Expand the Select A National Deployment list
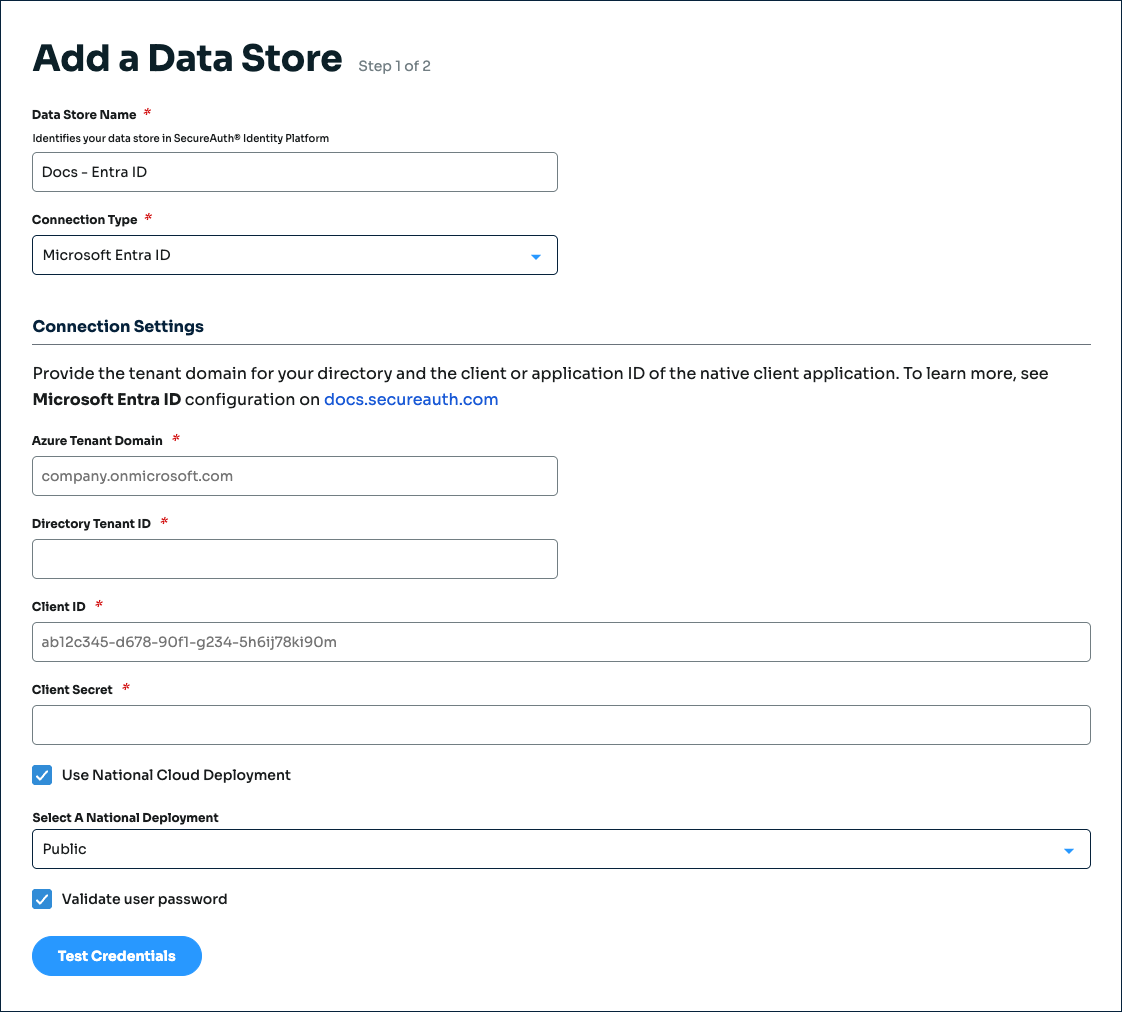Screen dimensions: 1122x1012 pyautogui.click(x=561, y=848)
